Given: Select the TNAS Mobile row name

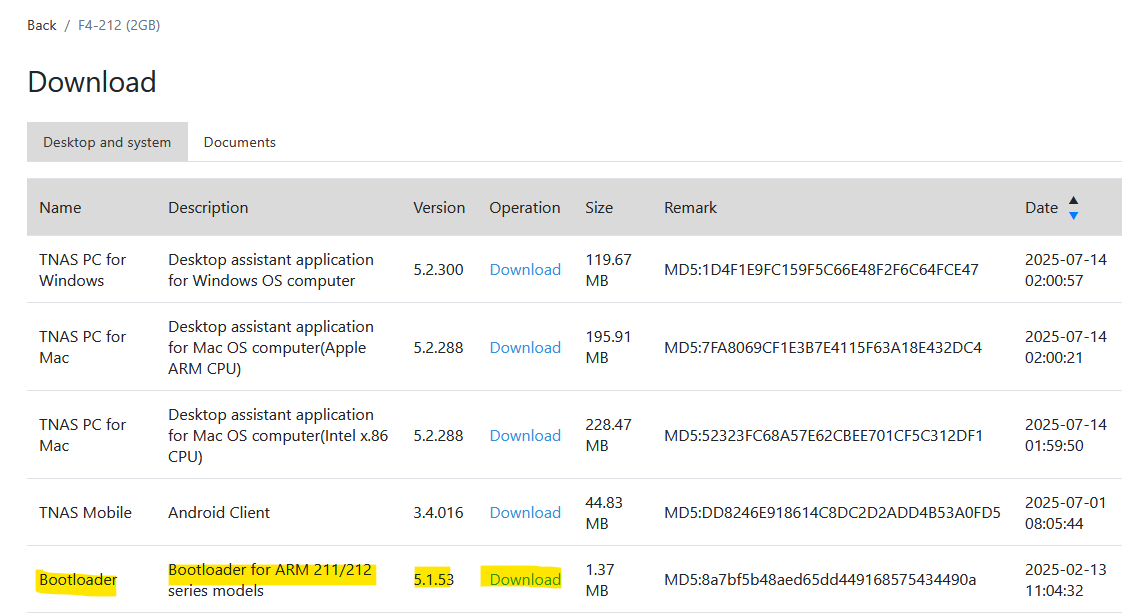Looking at the screenshot, I should [x=85, y=513].
